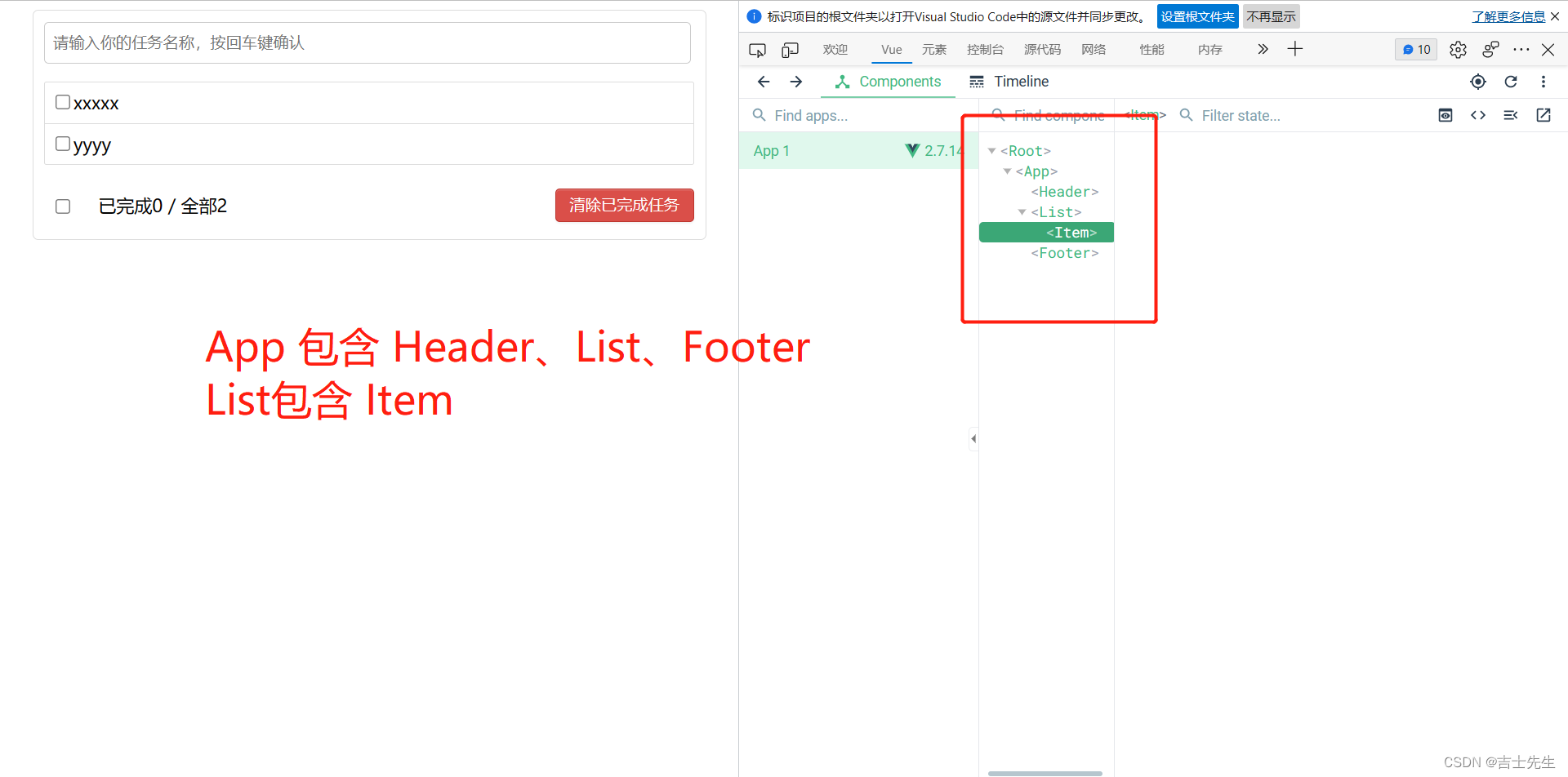Click the info icon in notification bar
1568x777 pixels.
[x=754, y=16]
